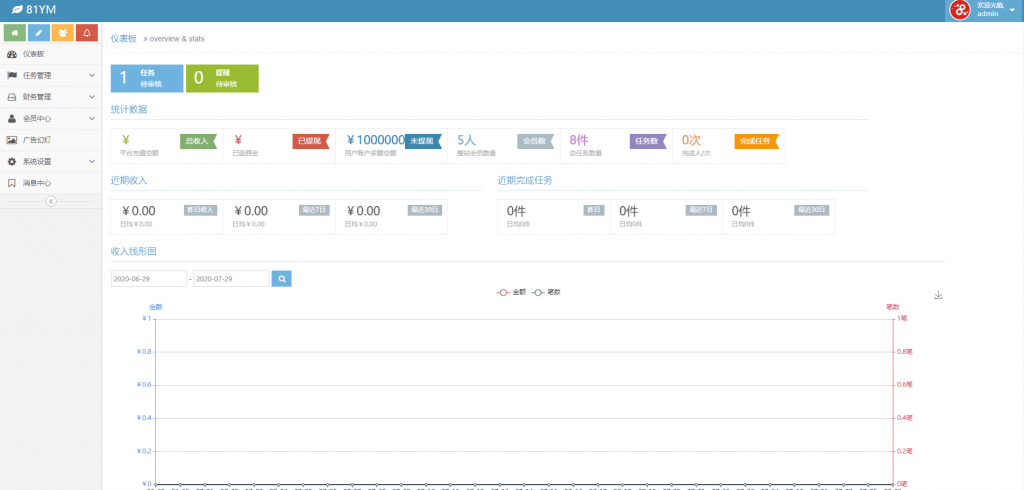1024x490 pixels.
Task: Click the green home shortcut icon
Action: click(x=14, y=33)
